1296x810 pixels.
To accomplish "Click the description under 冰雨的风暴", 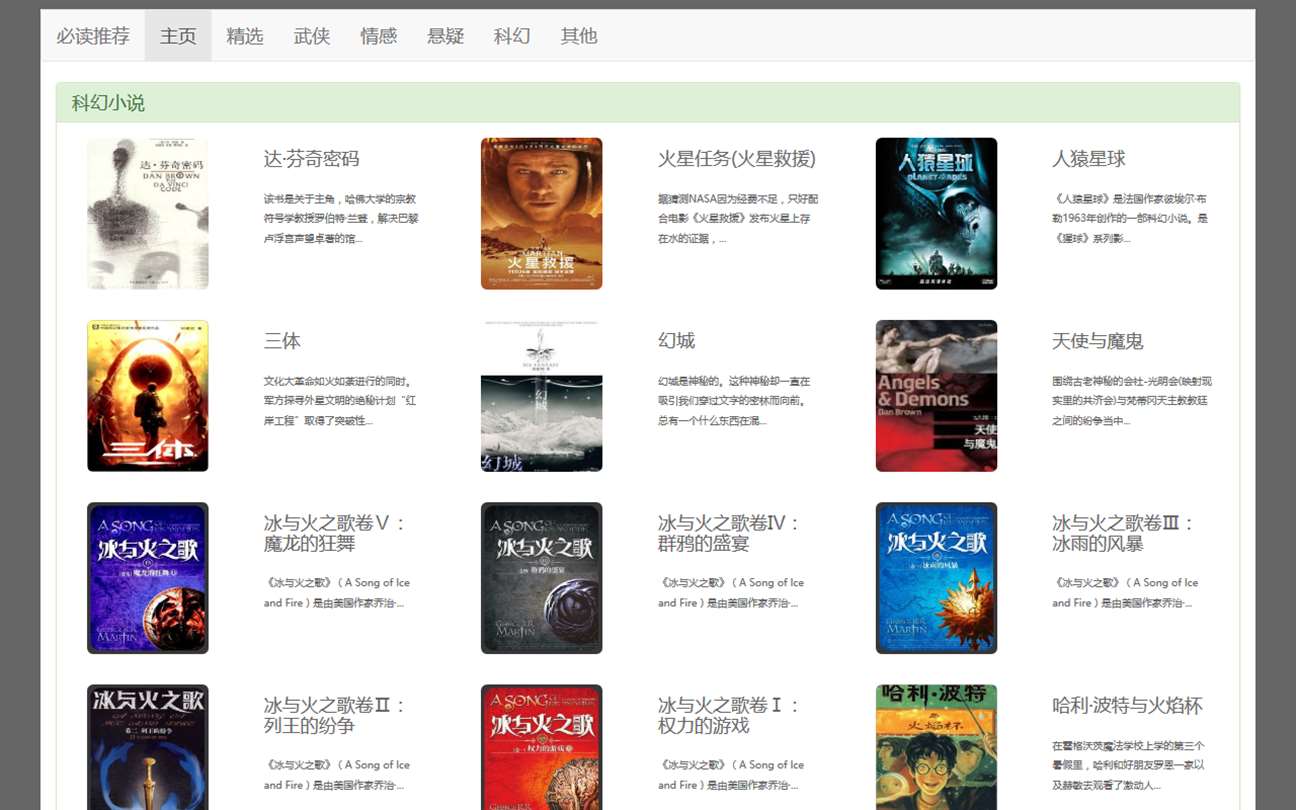I will pyautogui.click(x=1125, y=593).
